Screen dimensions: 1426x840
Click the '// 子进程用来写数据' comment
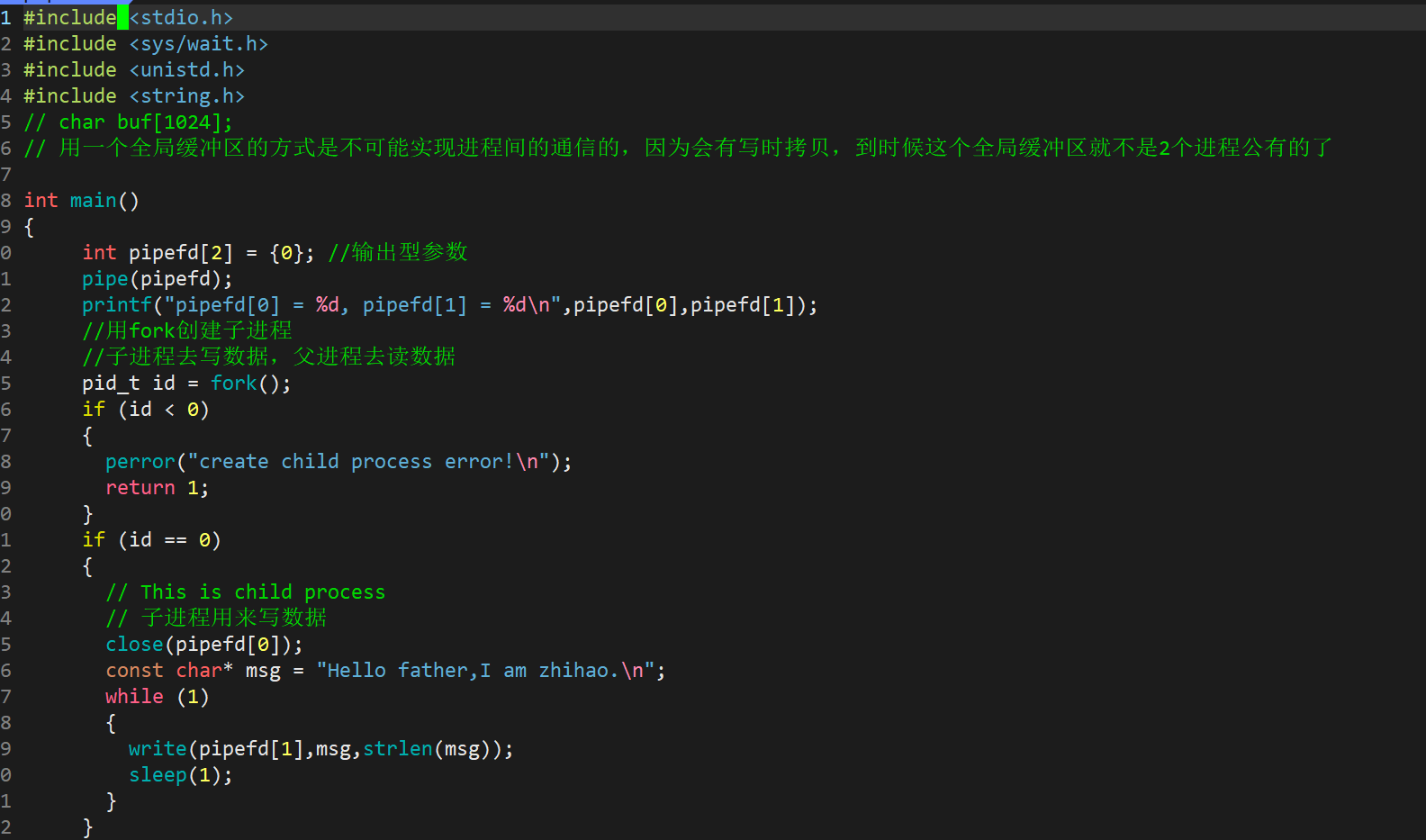[x=216, y=618]
